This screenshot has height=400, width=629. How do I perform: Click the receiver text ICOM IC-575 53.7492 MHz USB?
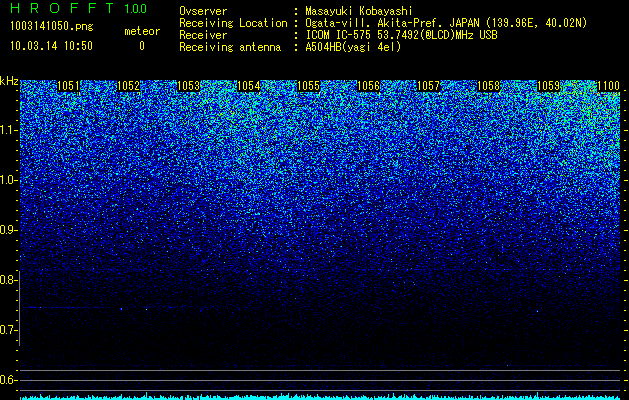401,35
